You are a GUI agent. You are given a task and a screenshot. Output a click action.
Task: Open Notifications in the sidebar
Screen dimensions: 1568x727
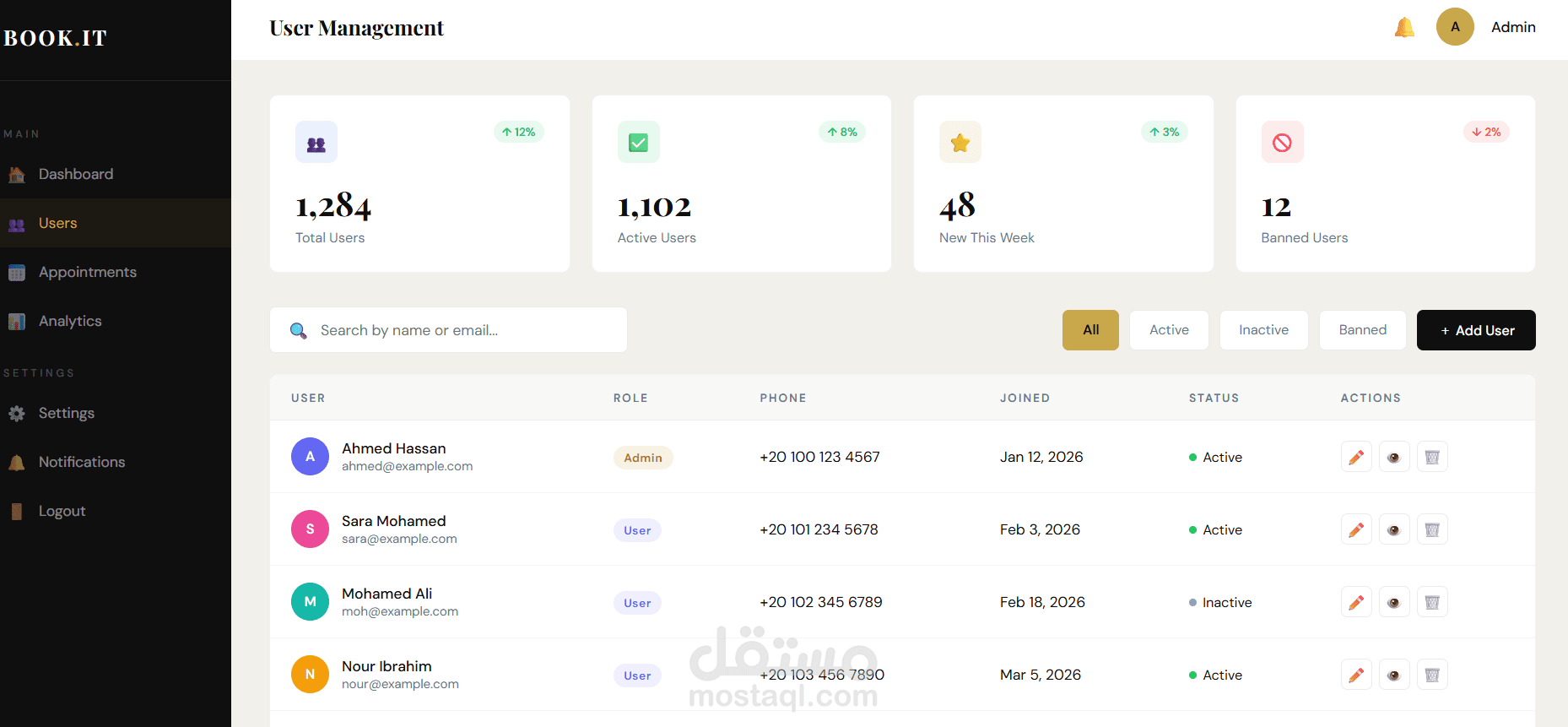pos(116,462)
